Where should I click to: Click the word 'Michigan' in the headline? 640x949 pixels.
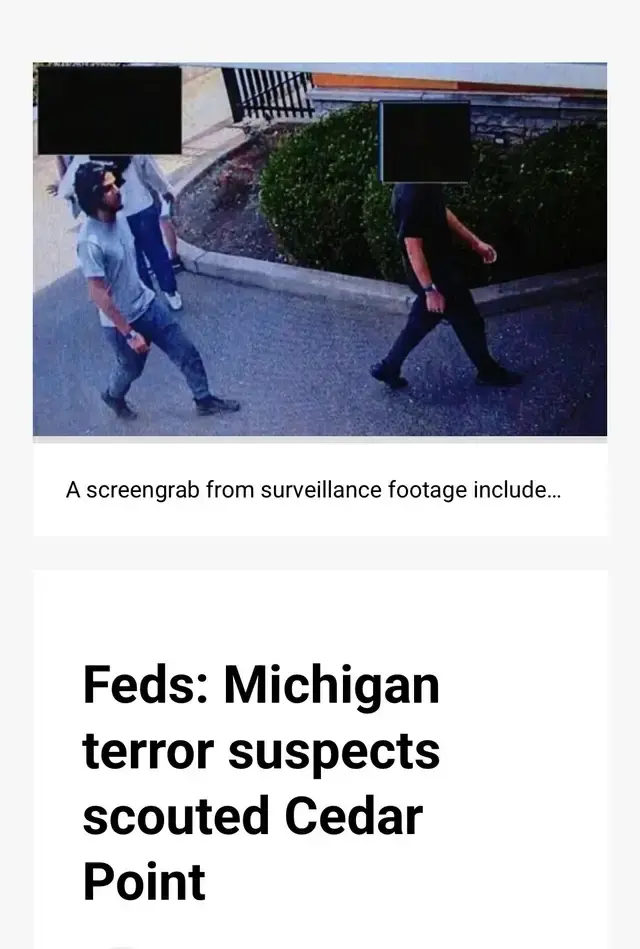click(331, 687)
